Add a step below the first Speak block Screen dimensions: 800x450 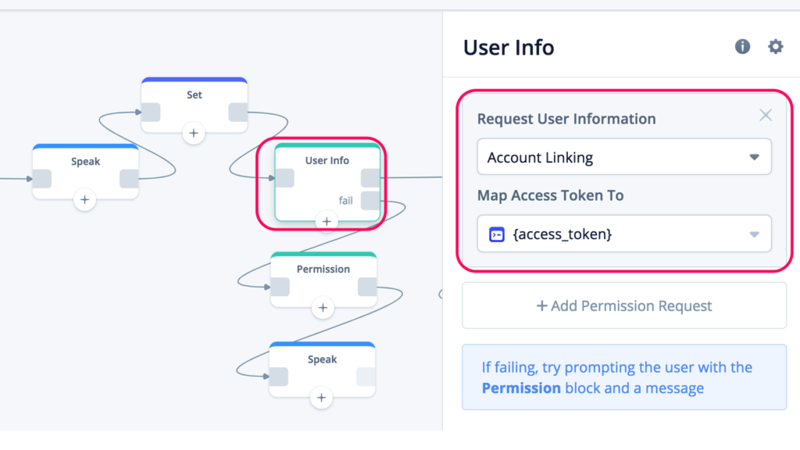click(x=85, y=199)
